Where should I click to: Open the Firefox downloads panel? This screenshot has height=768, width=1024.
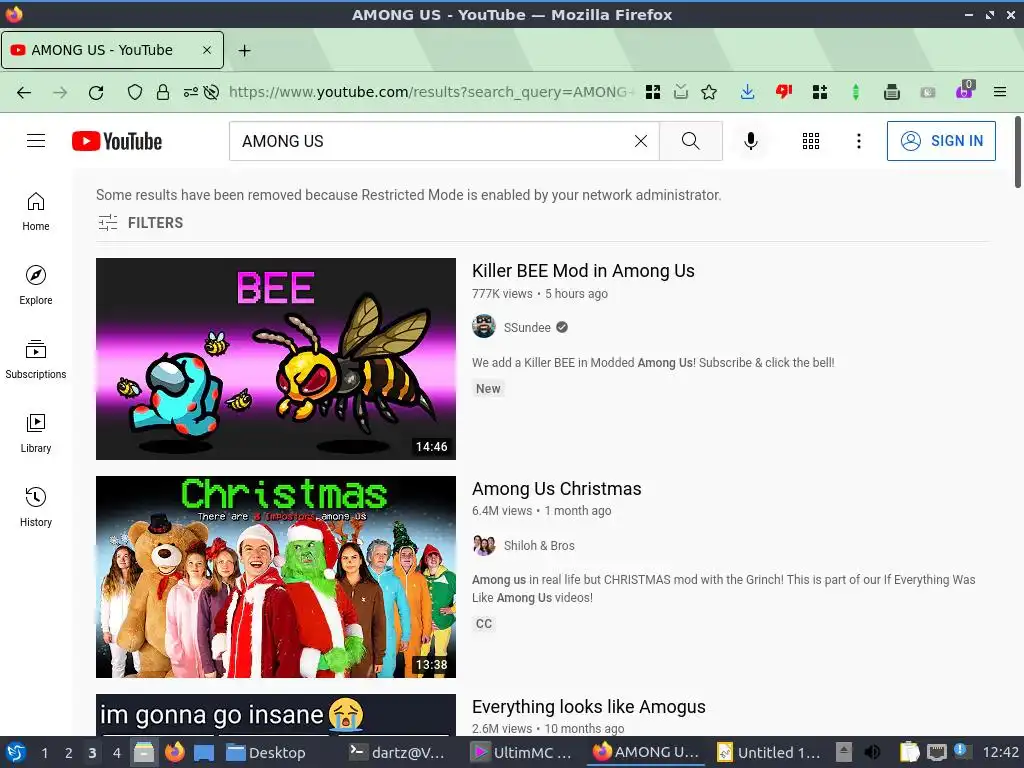[x=748, y=92]
